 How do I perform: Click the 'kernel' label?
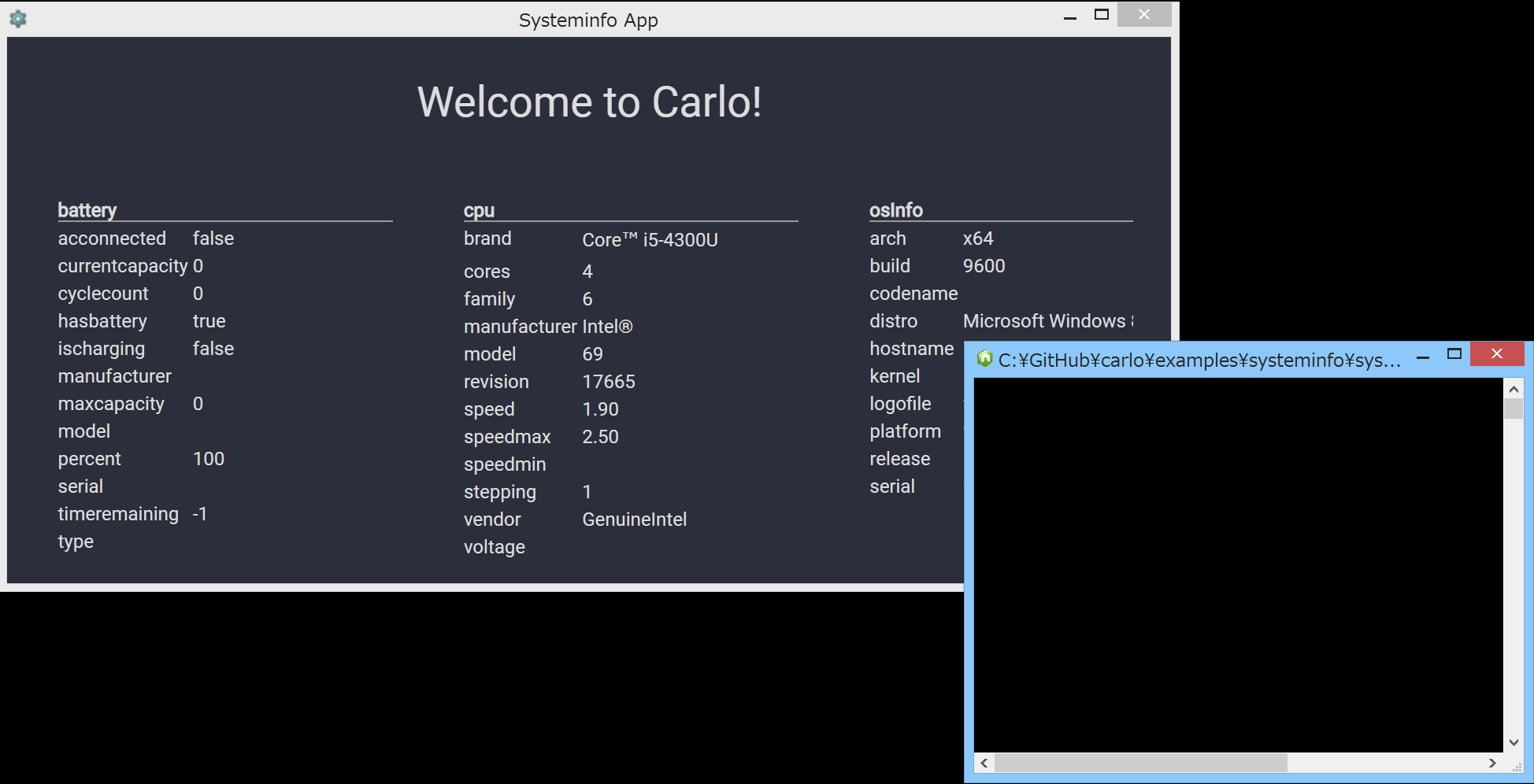[895, 376]
